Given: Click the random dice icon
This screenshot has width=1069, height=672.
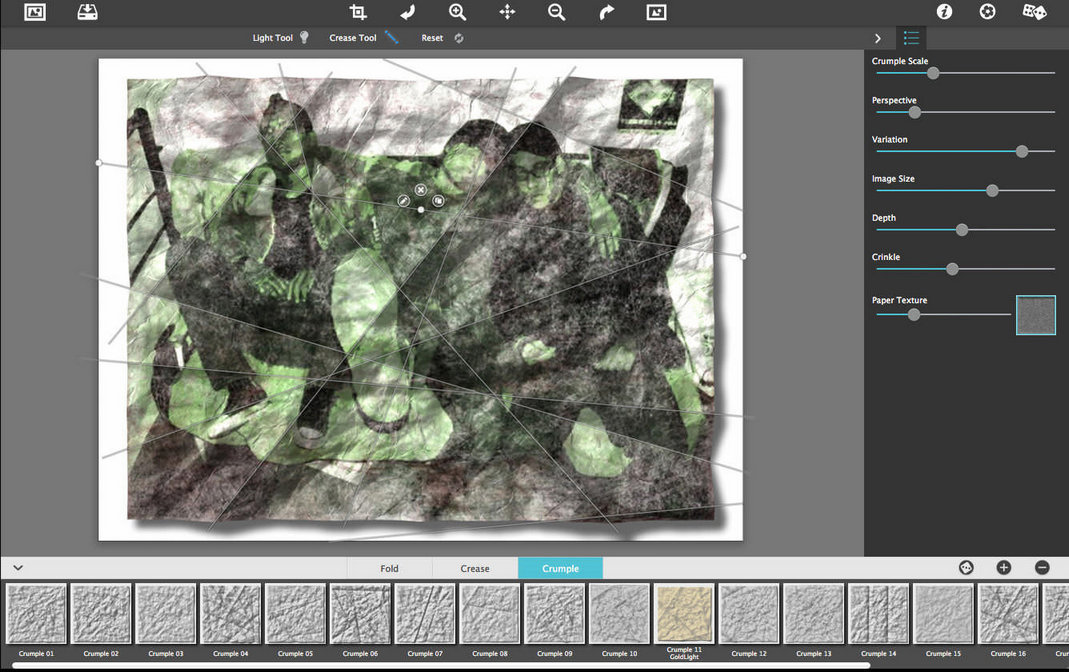Looking at the screenshot, I should point(1034,12).
